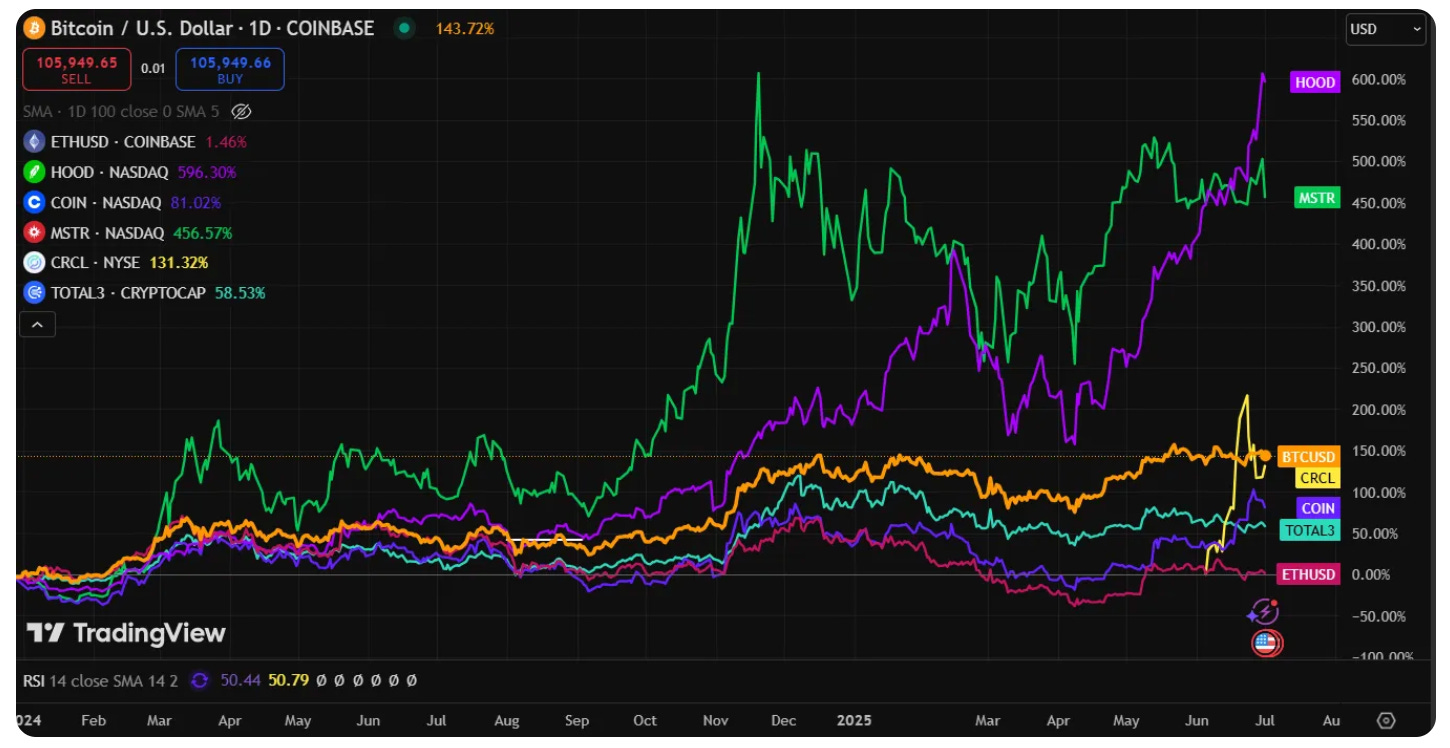The width and height of the screenshot is (1450, 748).
Task: Click the RSI 14 close SMA 14 2 label
Action: point(100,680)
